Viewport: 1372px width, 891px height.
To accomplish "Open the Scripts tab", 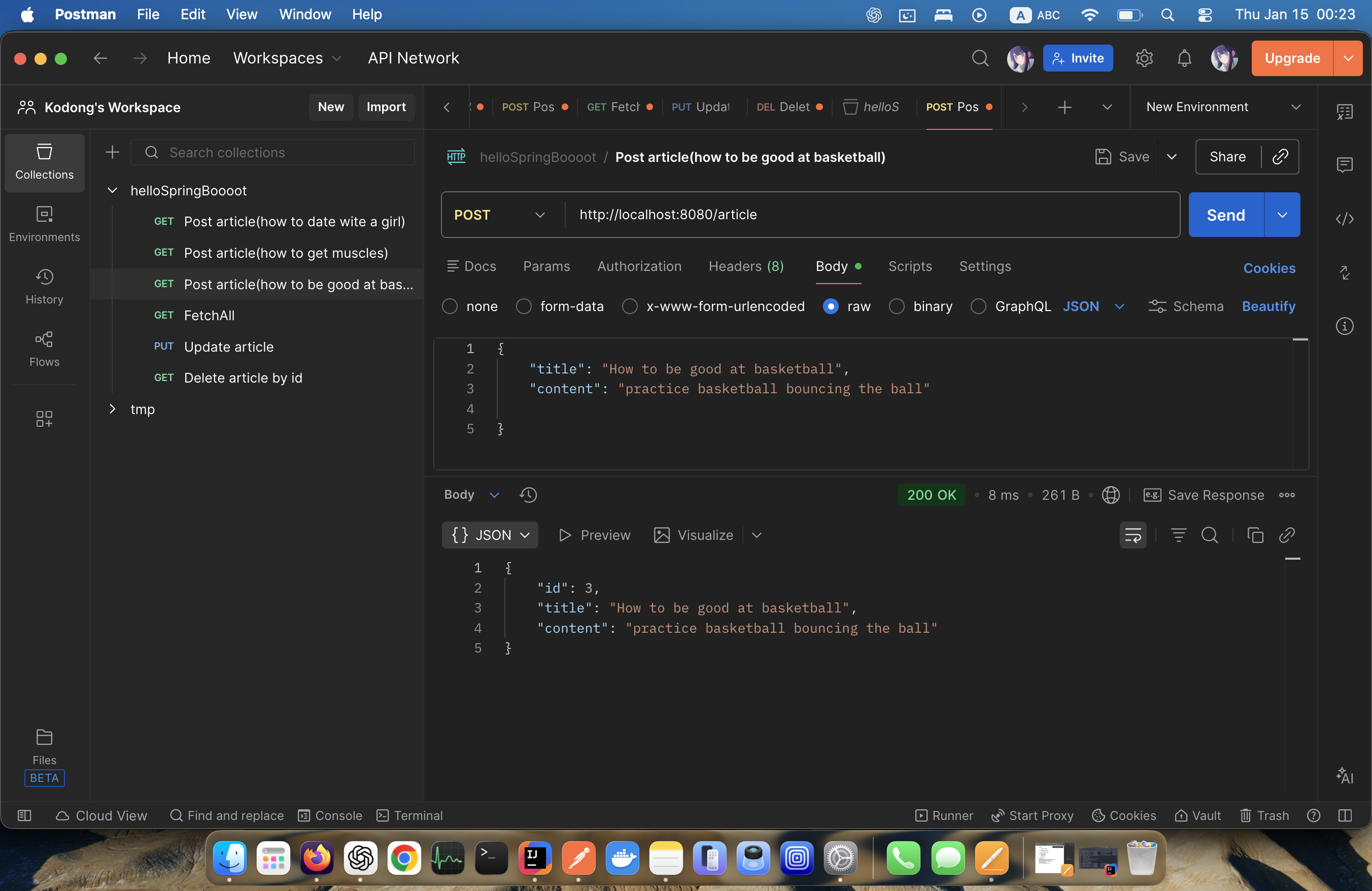I will tap(909, 266).
